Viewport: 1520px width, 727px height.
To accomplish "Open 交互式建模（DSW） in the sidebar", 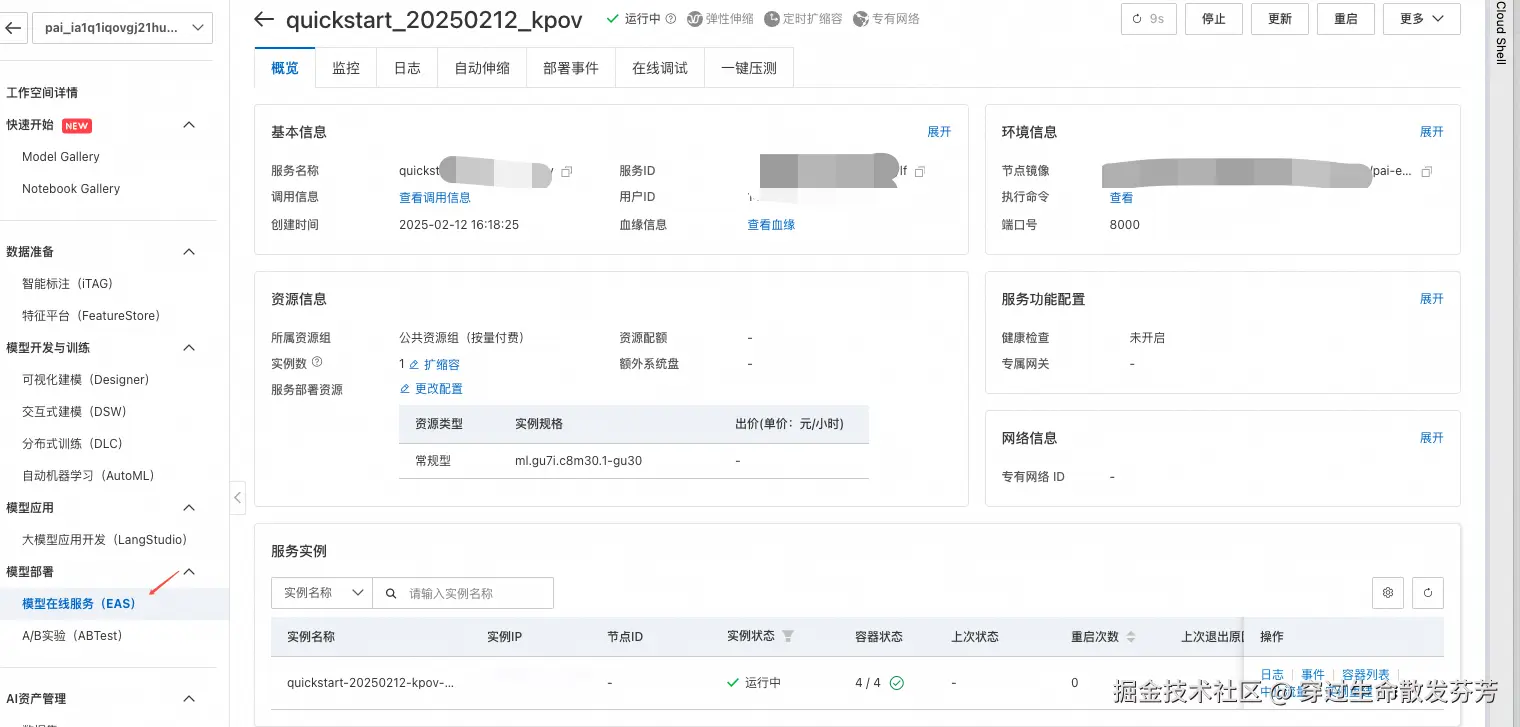I will coord(75,412).
